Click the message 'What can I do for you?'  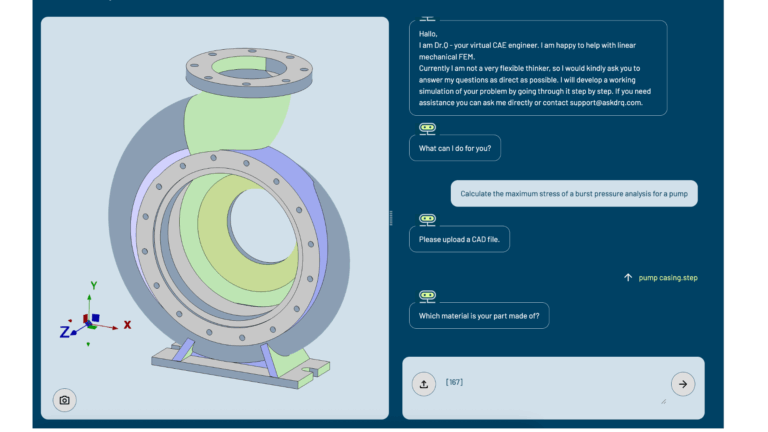pos(455,148)
